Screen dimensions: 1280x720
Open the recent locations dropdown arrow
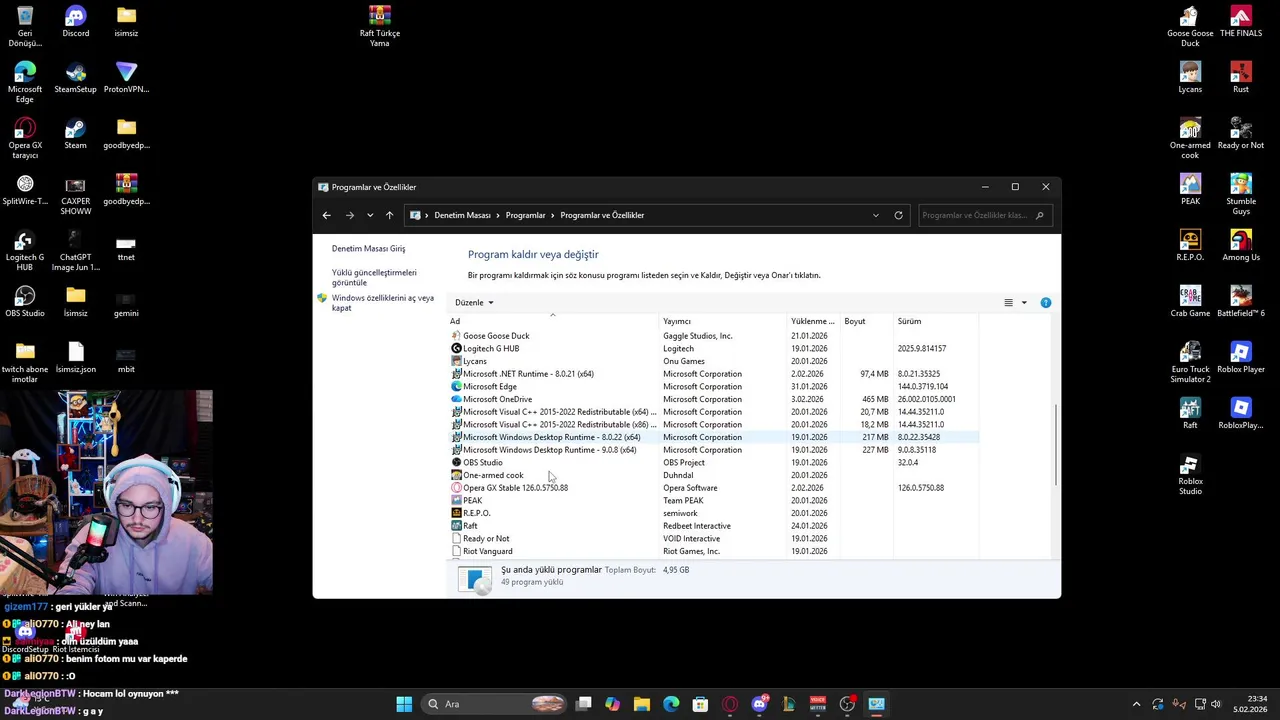tap(370, 215)
